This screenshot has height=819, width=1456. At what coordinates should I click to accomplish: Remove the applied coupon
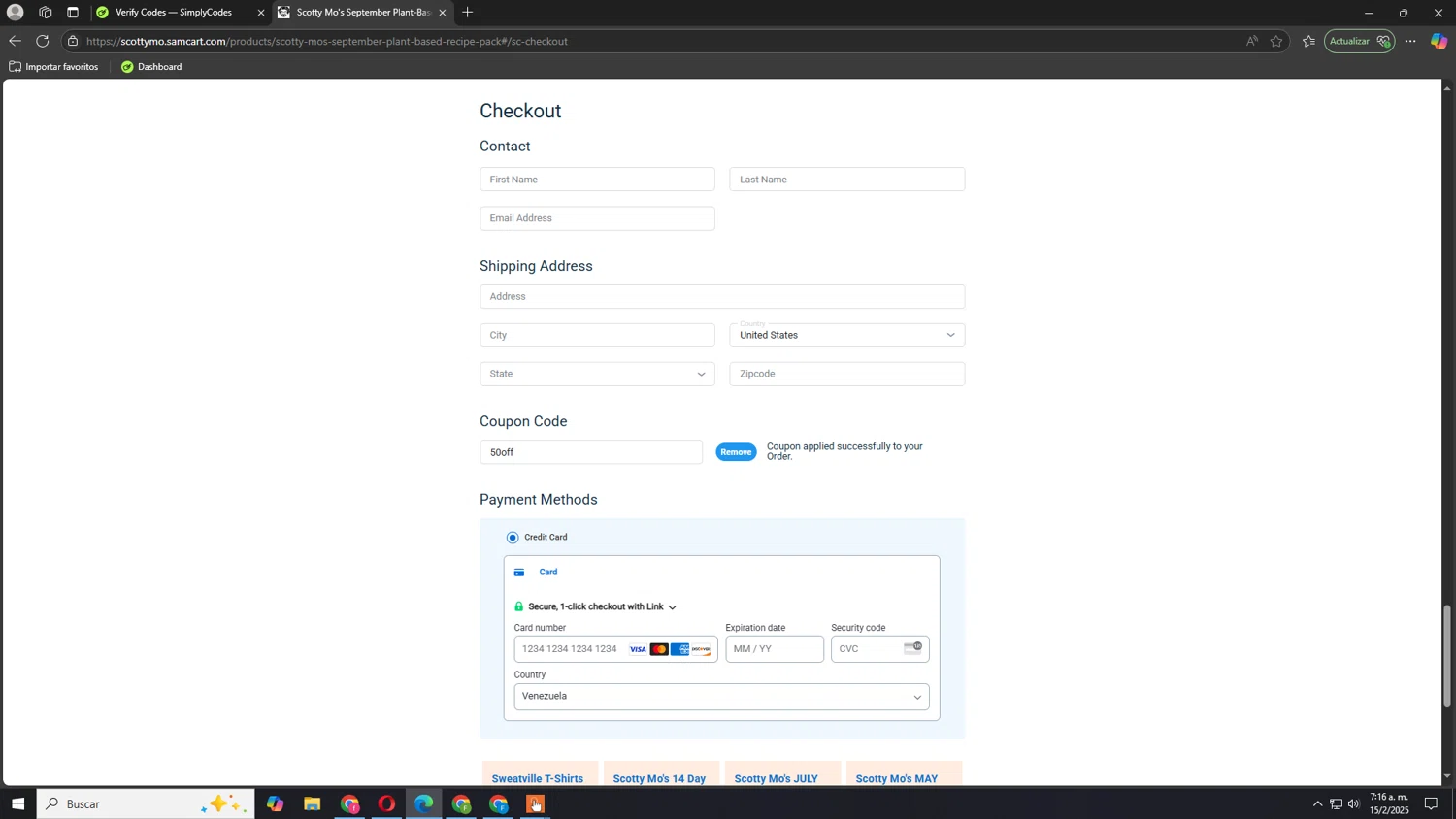pos(736,452)
